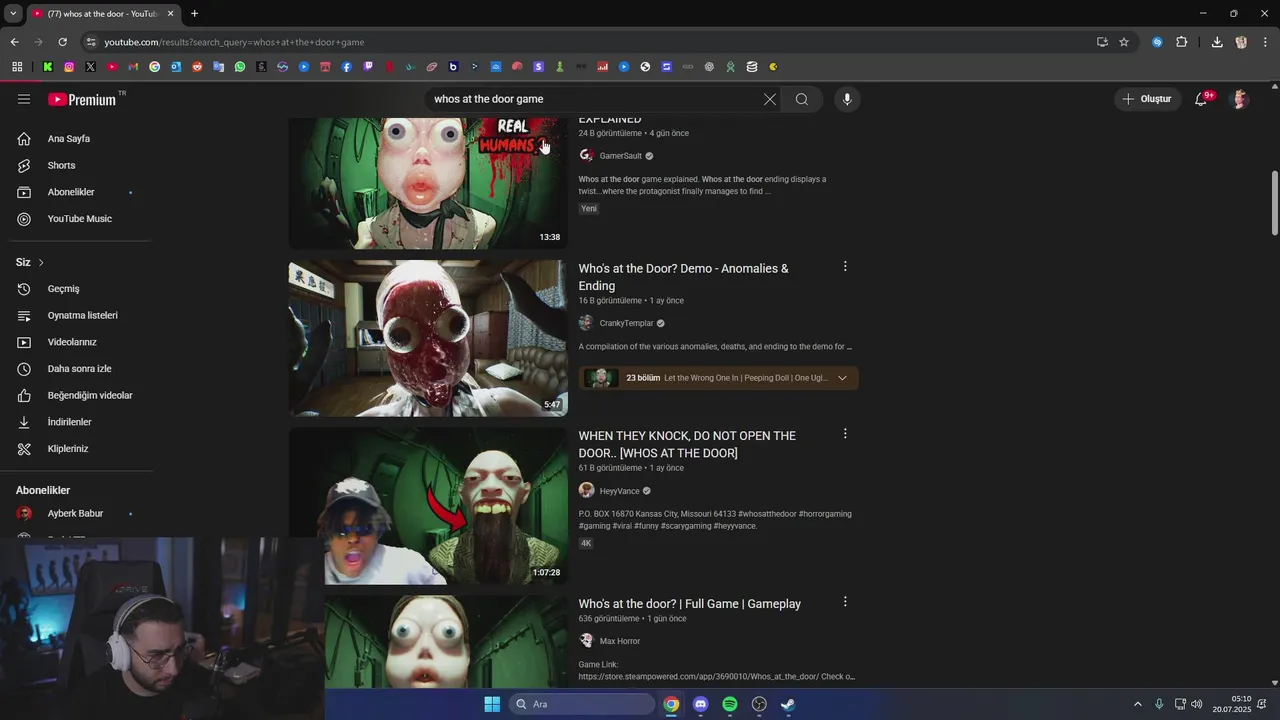
Task: Go to the HeyyVance channel
Action: pos(619,491)
